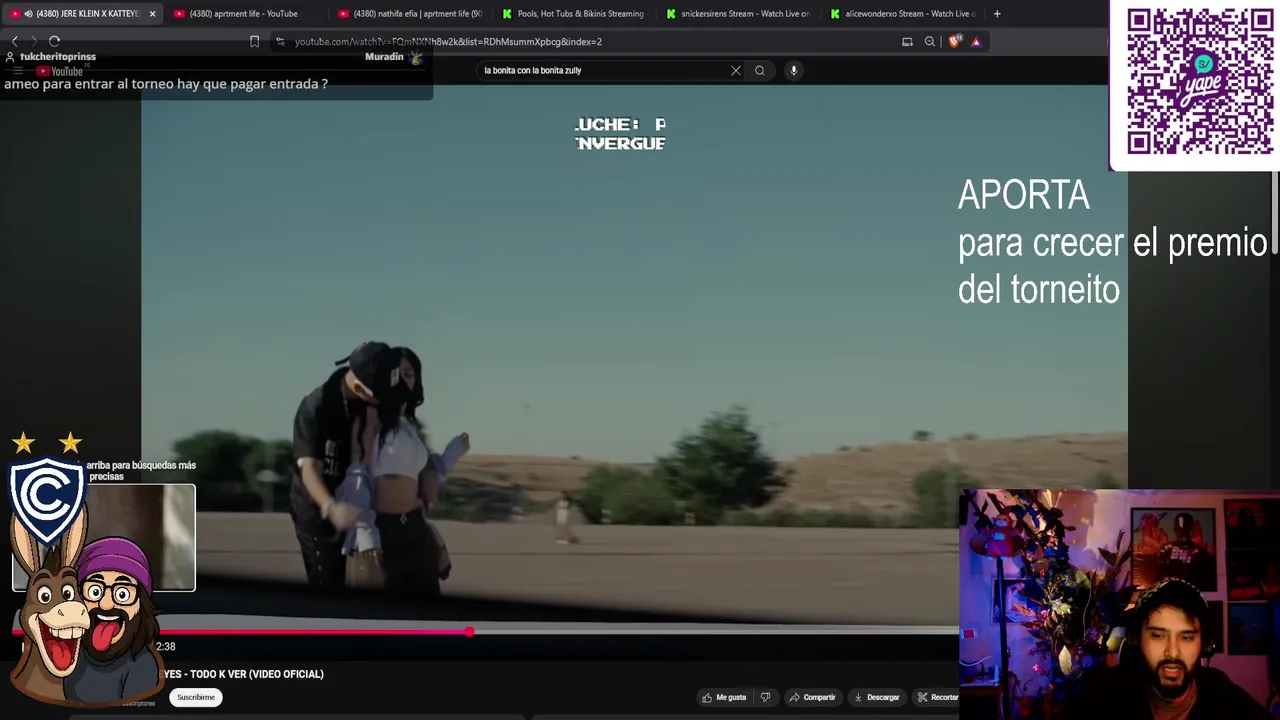Click the Recortar clip button
Viewport: 1280px width, 720px height.
(937, 697)
